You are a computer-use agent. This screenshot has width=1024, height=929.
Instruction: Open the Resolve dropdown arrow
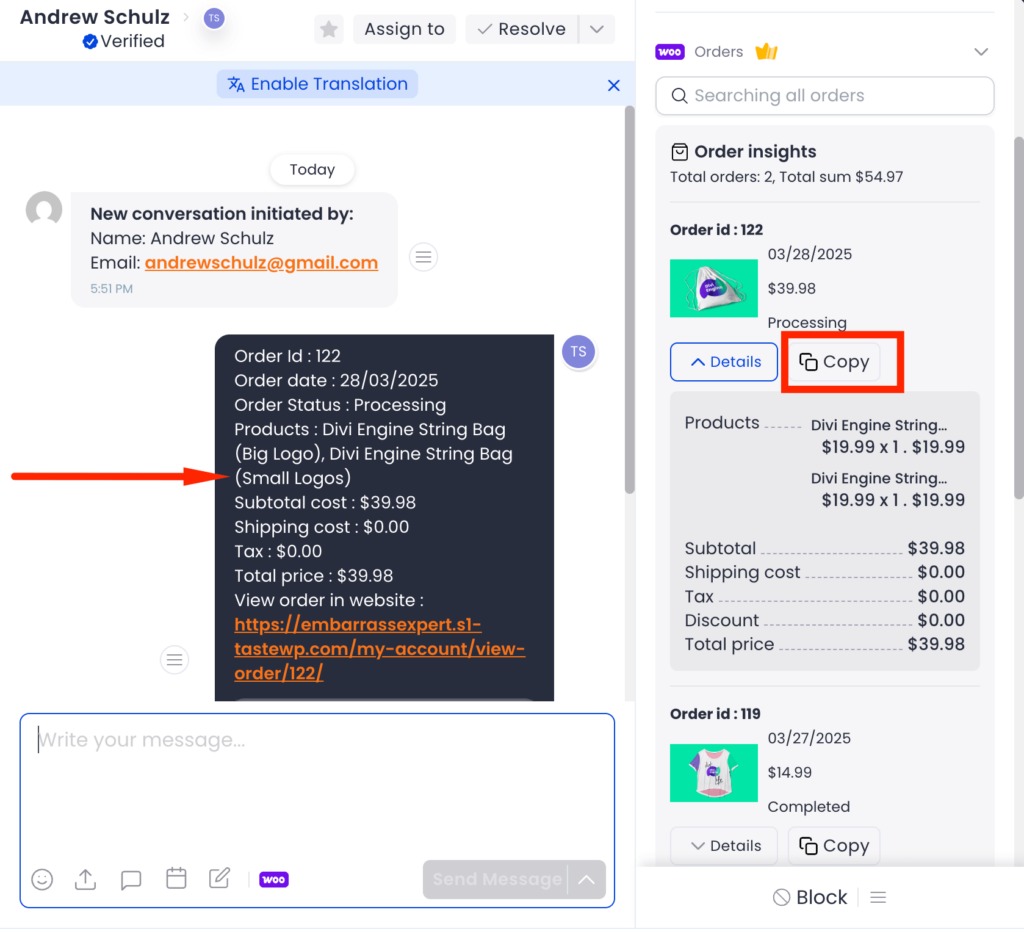tap(596, 29)
